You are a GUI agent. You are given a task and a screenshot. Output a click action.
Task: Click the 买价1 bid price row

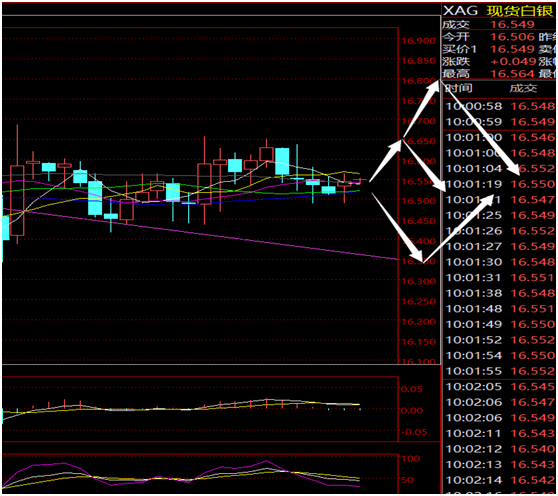point(499,49)
